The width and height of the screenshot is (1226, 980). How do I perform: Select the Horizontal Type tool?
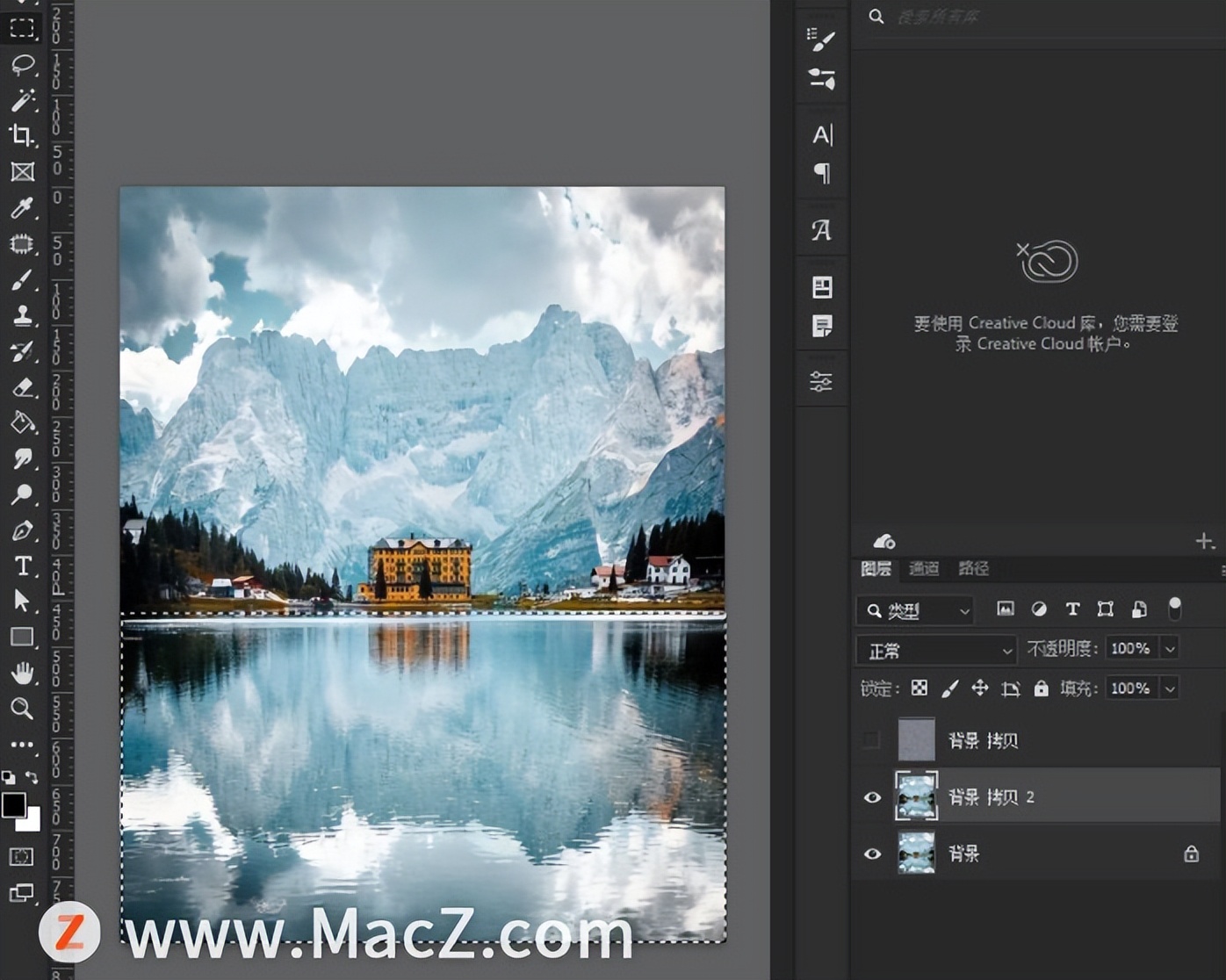point(22,566)
